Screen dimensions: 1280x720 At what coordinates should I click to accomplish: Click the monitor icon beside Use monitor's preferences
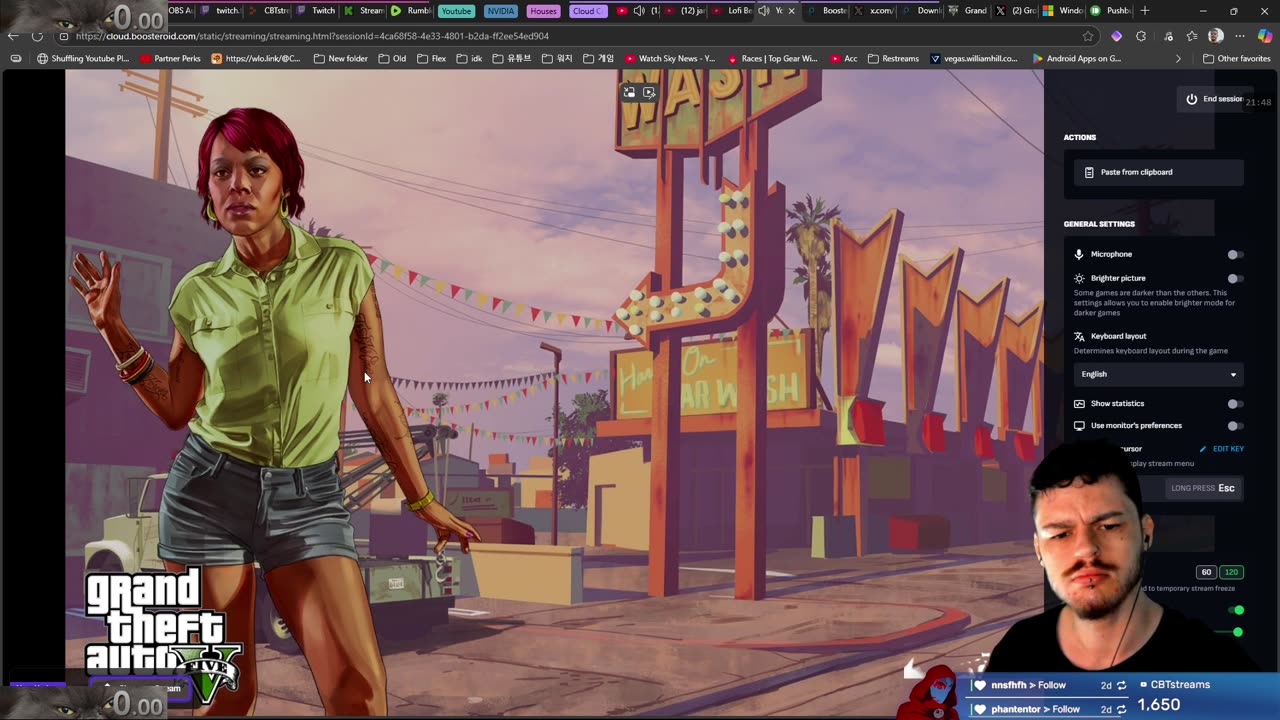[x=1079, y=426]
